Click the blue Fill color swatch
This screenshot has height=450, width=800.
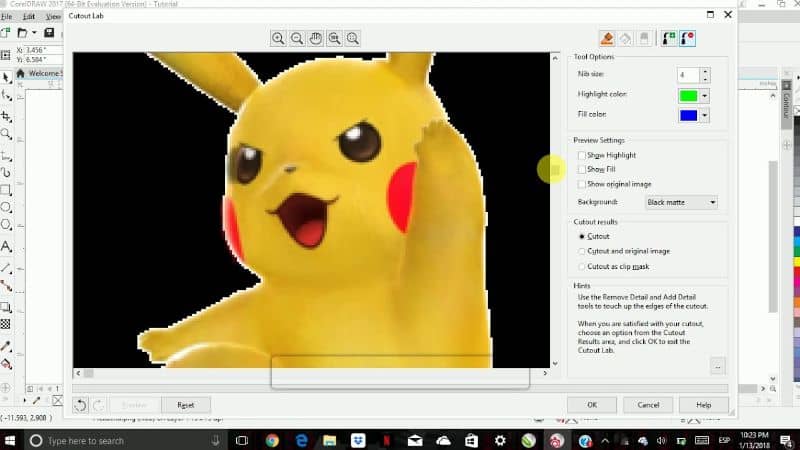point(688,115)
